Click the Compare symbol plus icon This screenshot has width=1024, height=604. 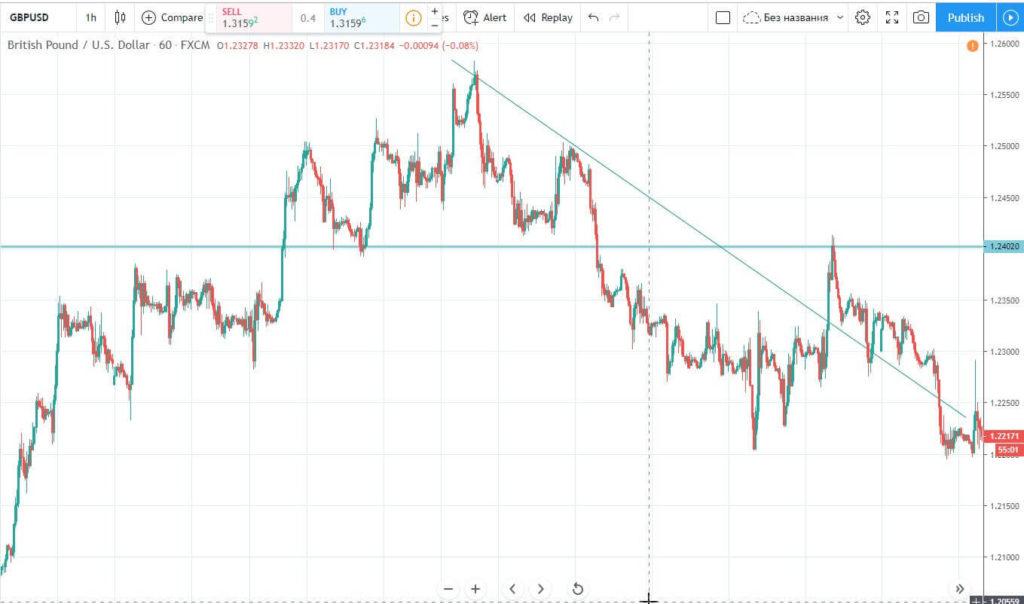click(149, 17)
